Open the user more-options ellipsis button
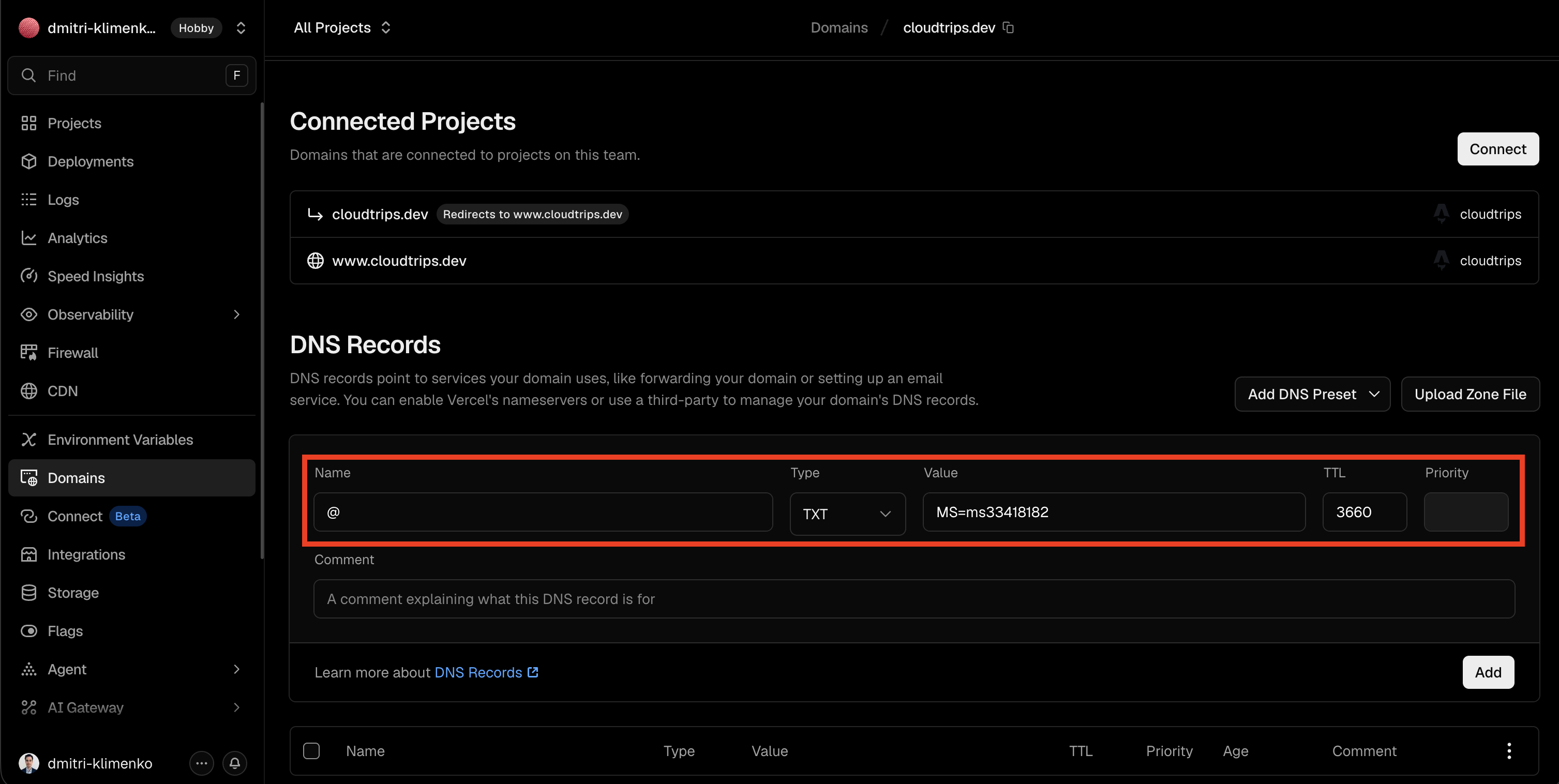 [202, 763]
